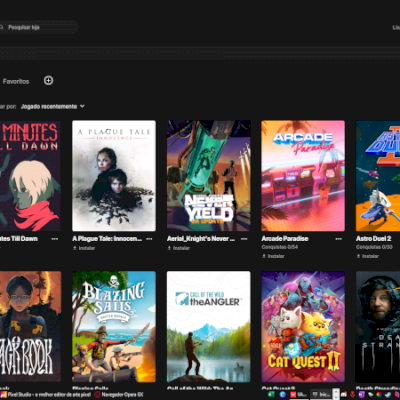Open the 20 Minutes Till Dawn options menu
Viewport: 400px width, 400px height.
[x=55, y=239]
